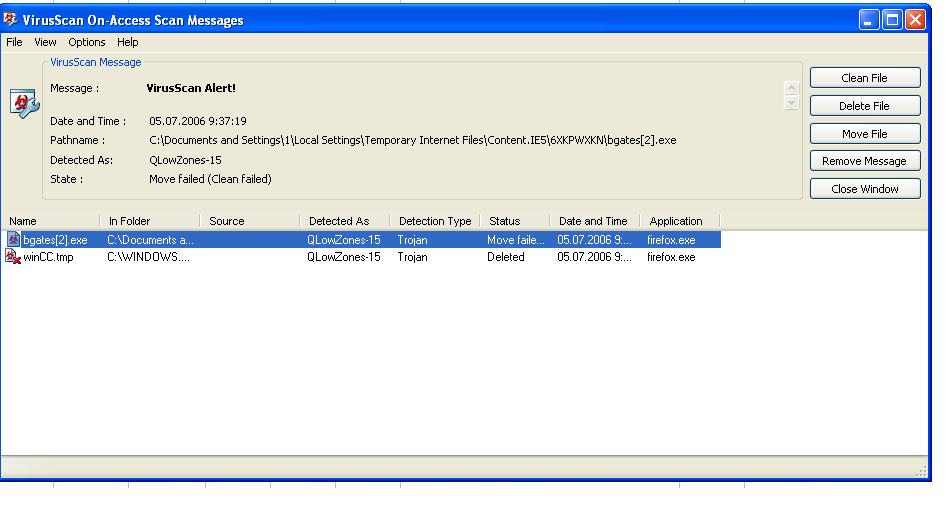
Task: Click the Deleted status cell
Action: (x=506, y=258)
